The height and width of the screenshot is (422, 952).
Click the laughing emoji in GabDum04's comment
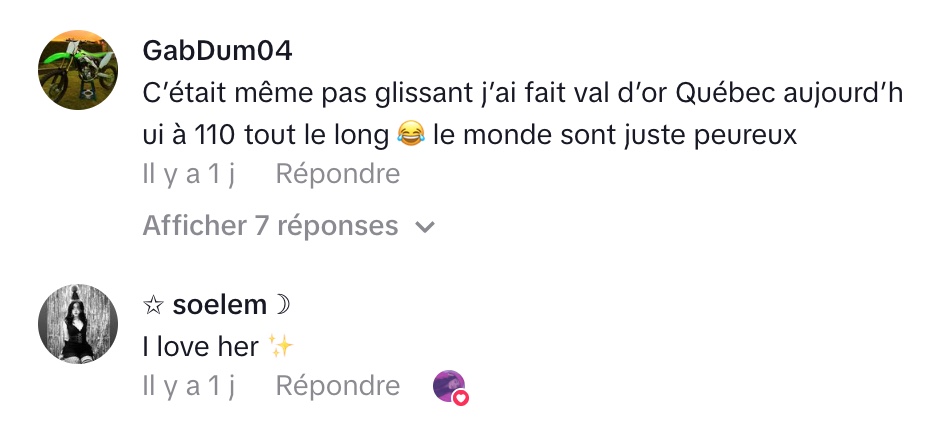[x=409, y=134]
